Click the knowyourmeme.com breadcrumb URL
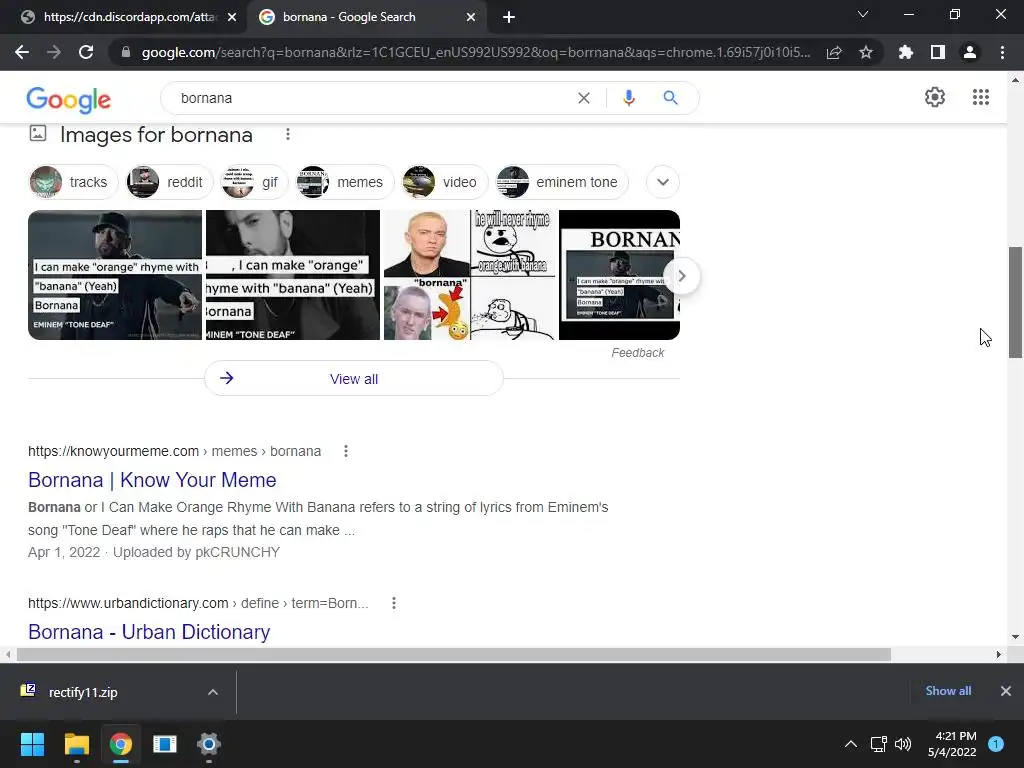The height and width of the screenshot is (768, 1024). 174,451
